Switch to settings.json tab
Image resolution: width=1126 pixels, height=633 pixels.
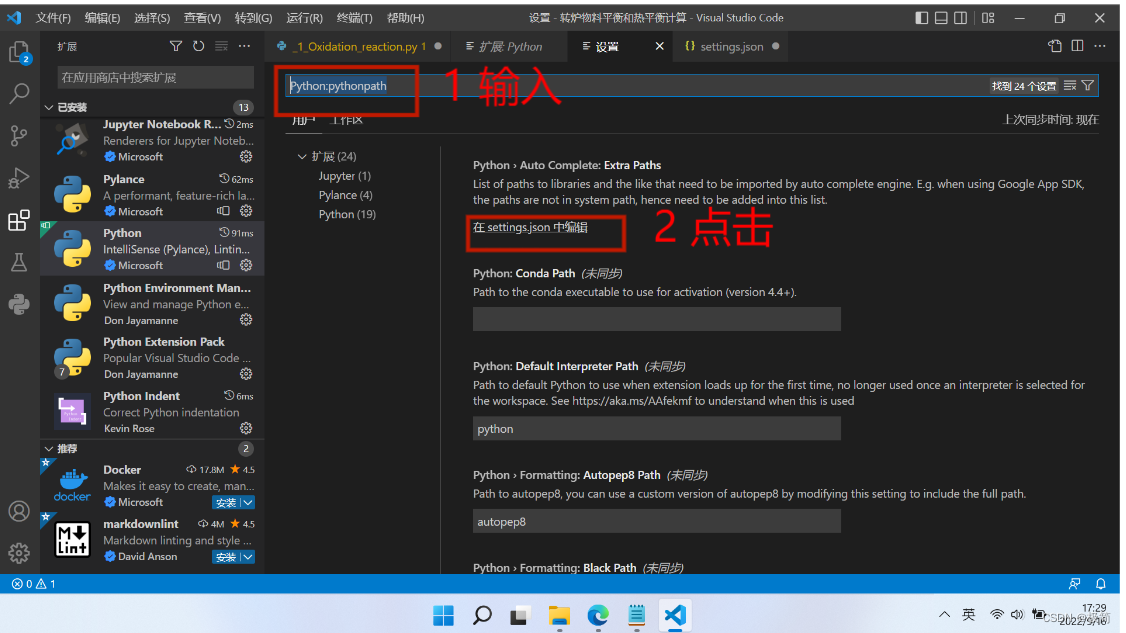(731, 46)
